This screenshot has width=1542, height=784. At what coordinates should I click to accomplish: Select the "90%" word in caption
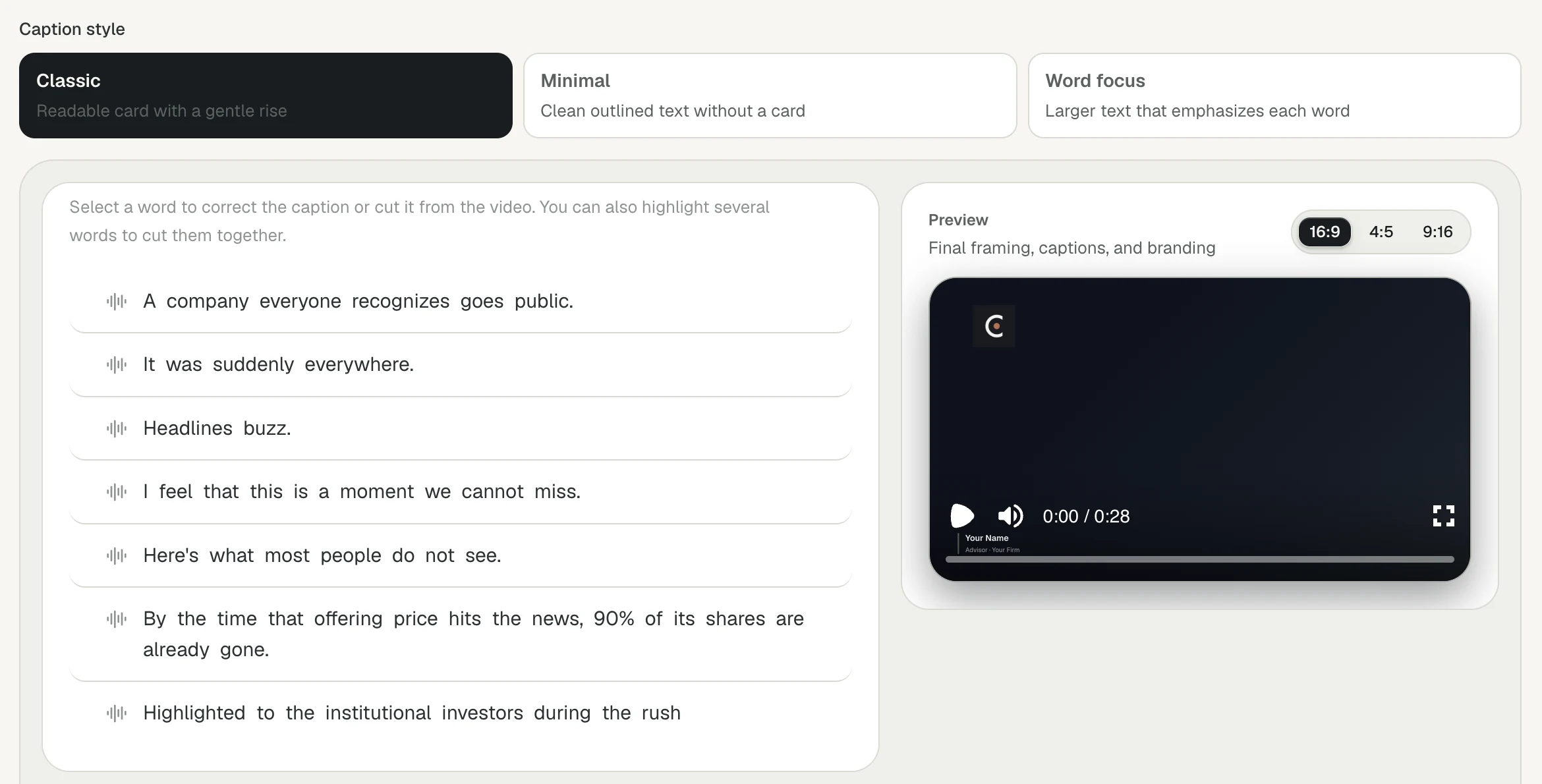[x=614, y=619]
